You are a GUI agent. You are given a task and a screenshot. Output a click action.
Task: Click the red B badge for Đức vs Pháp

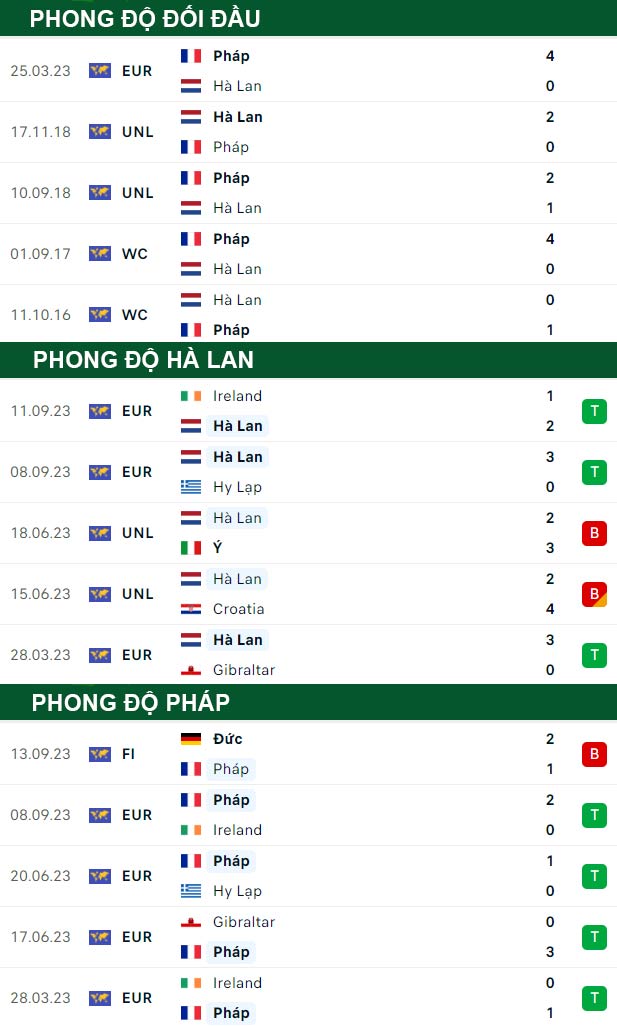[594, 754]
